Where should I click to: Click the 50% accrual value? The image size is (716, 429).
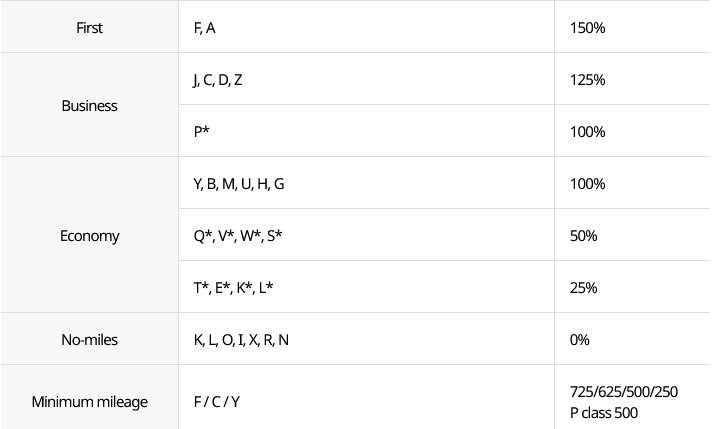pyautogui.click(x=583, y=236)
